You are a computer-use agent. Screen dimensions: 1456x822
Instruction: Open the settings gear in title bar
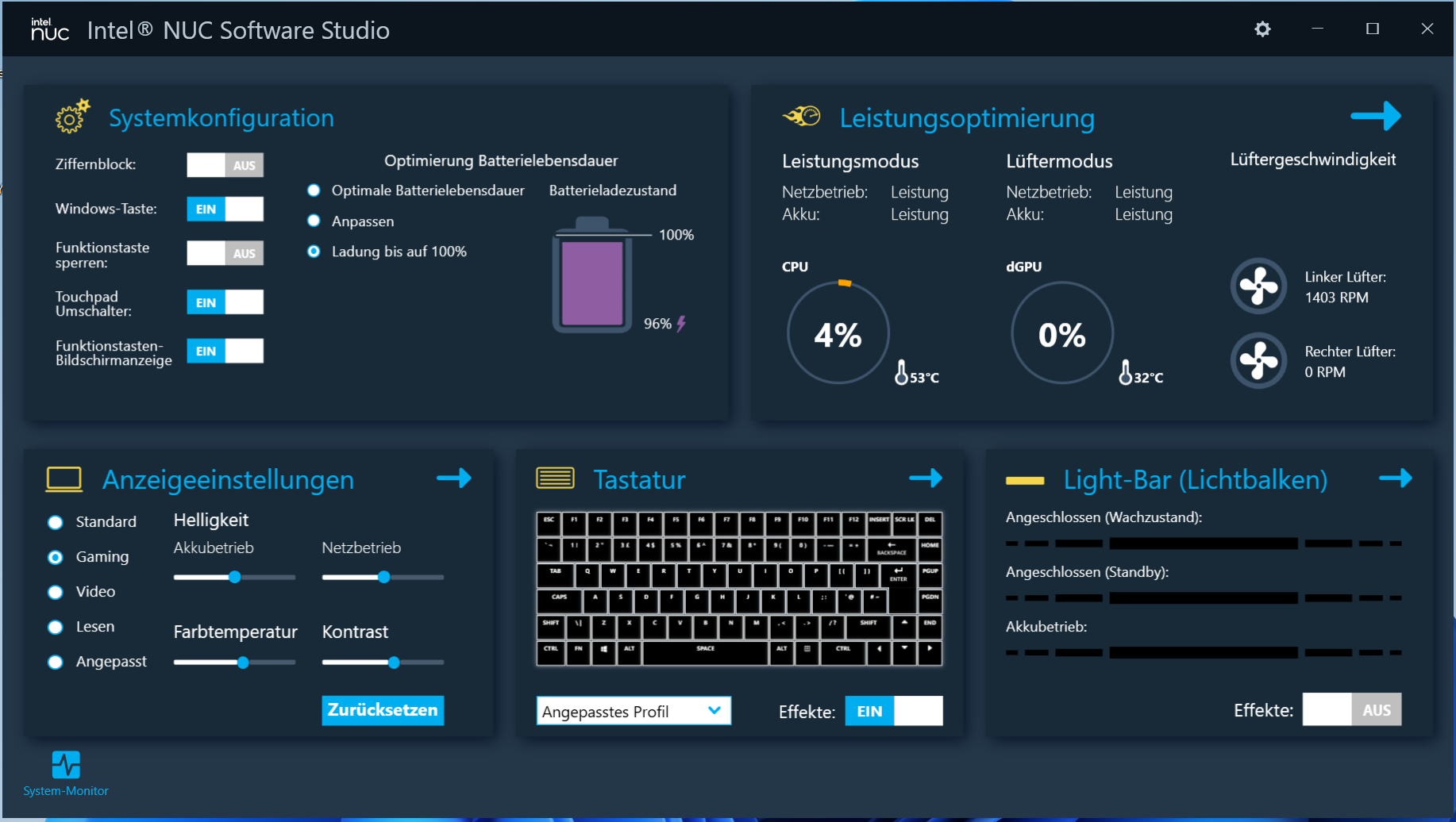coord(1262,29)
